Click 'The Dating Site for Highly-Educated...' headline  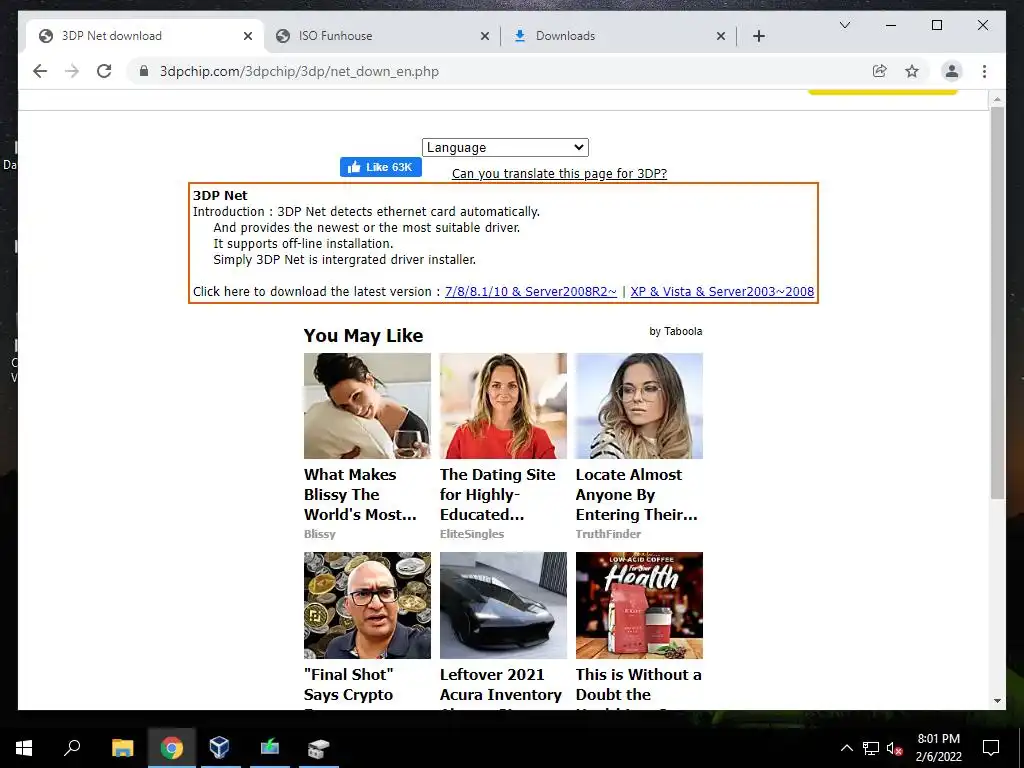pyautogui.click(x=498, y=494)
